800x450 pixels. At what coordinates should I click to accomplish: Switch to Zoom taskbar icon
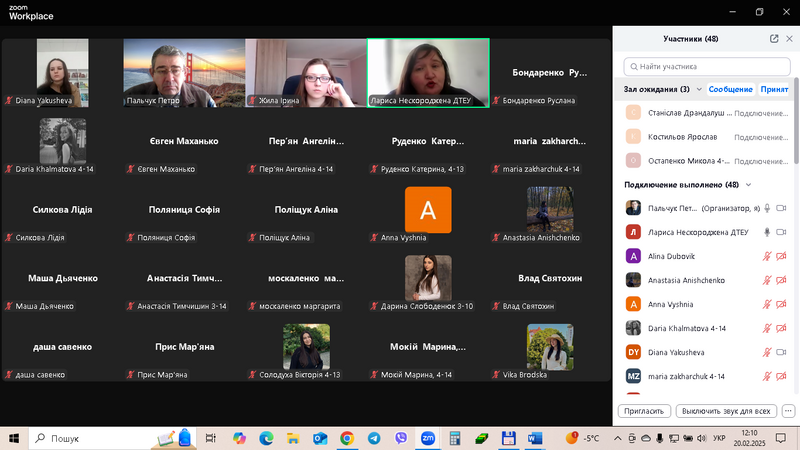(428, 438)
